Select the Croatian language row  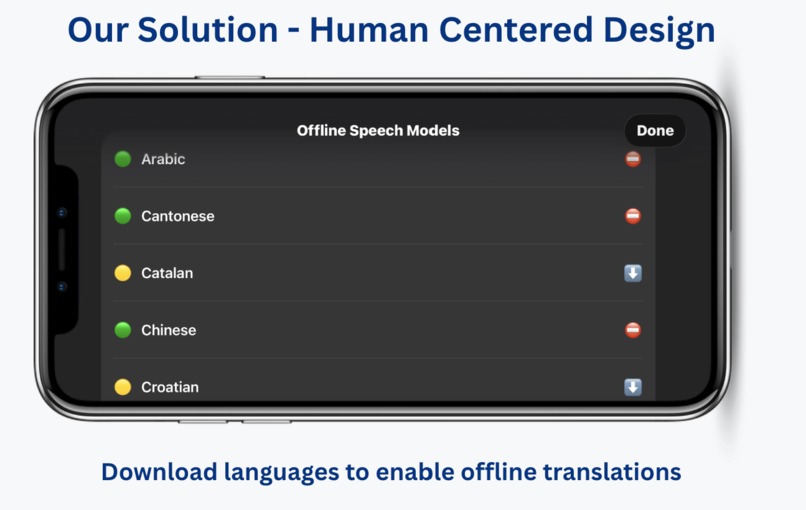pyautogui.click(x=378, y=381)
